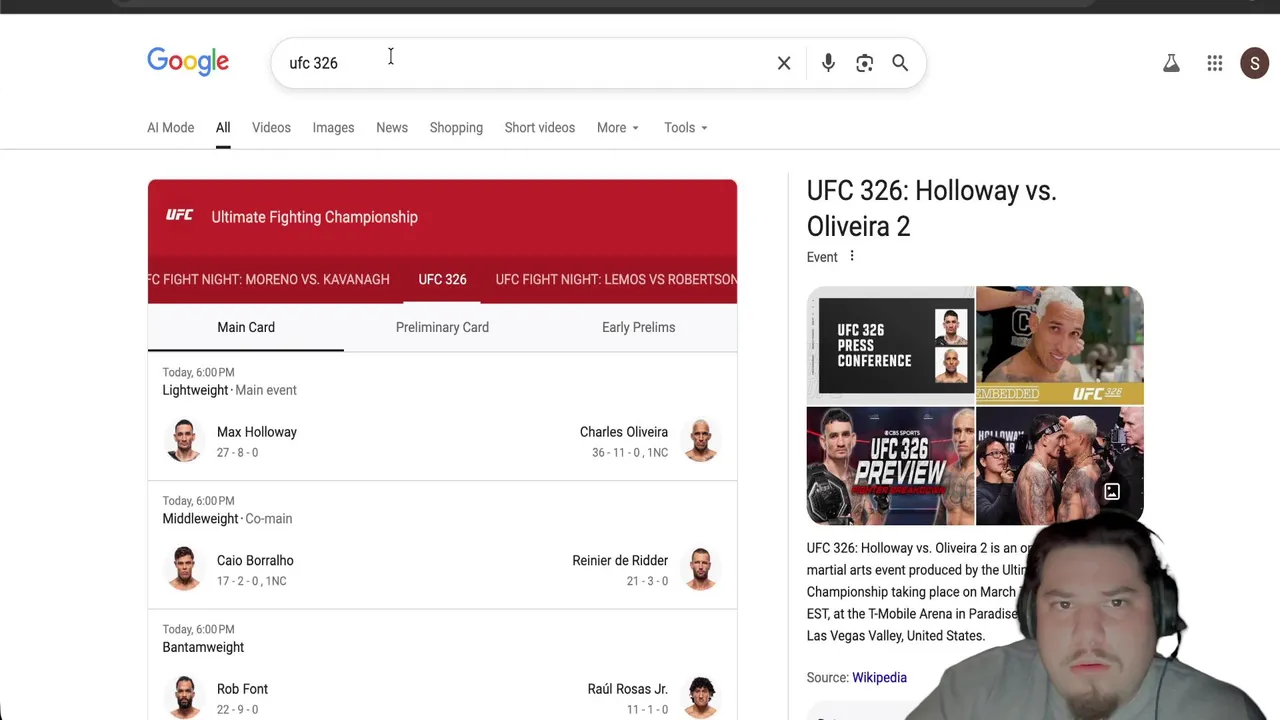Open the Main Card tab
This screenshot has width=1280, height=720.
tap(246, 327)
